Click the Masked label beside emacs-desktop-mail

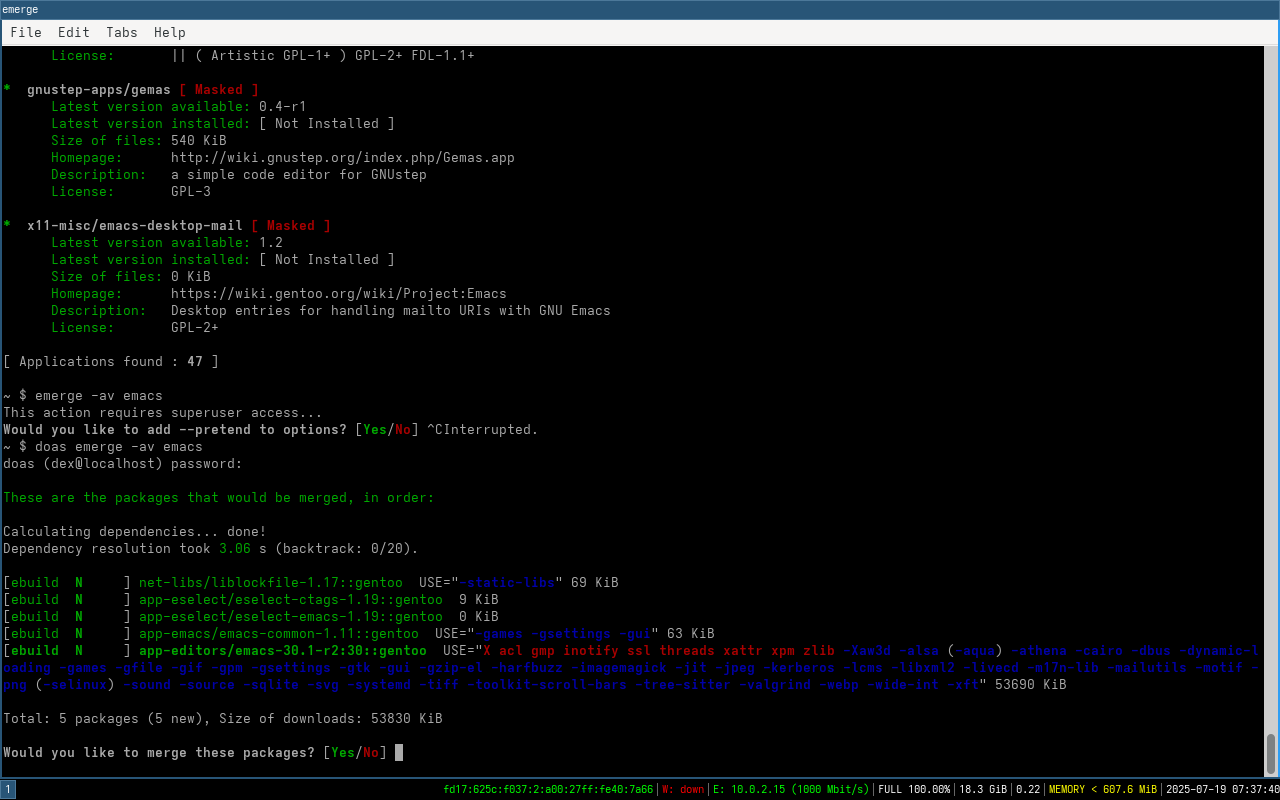[x=291, y=225]
